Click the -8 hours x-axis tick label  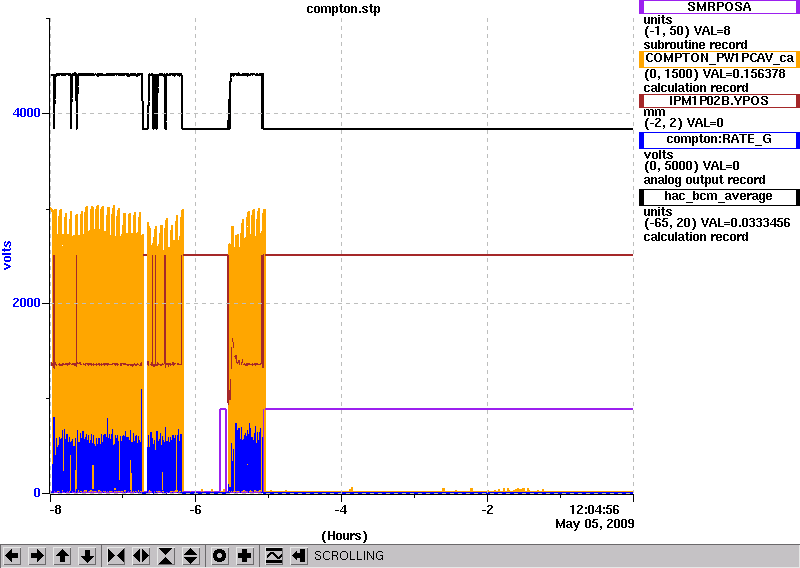point(55,510)
